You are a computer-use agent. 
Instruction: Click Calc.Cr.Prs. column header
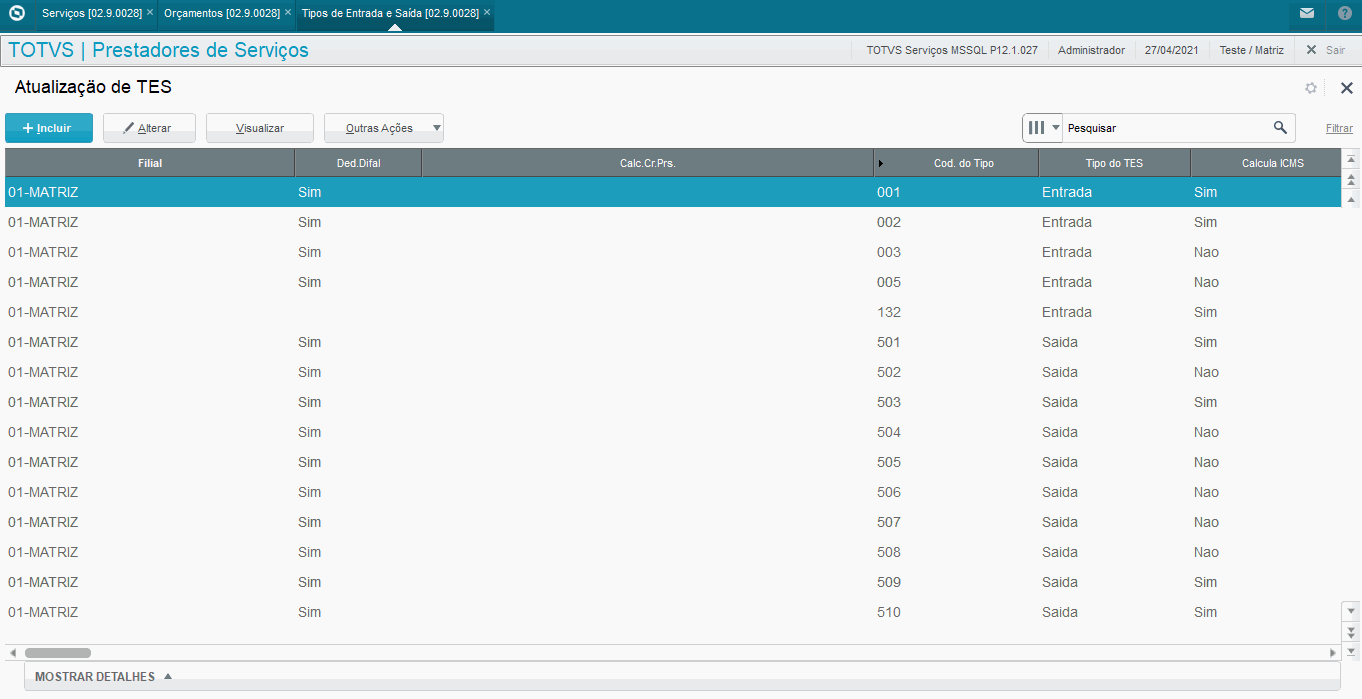648,163
